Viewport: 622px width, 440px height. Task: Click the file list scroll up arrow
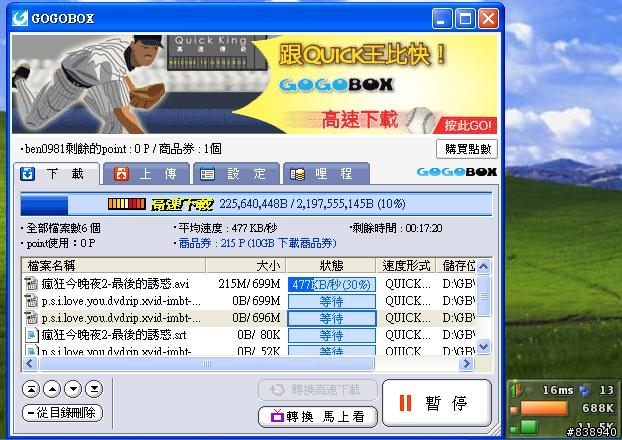coord(484,266)
